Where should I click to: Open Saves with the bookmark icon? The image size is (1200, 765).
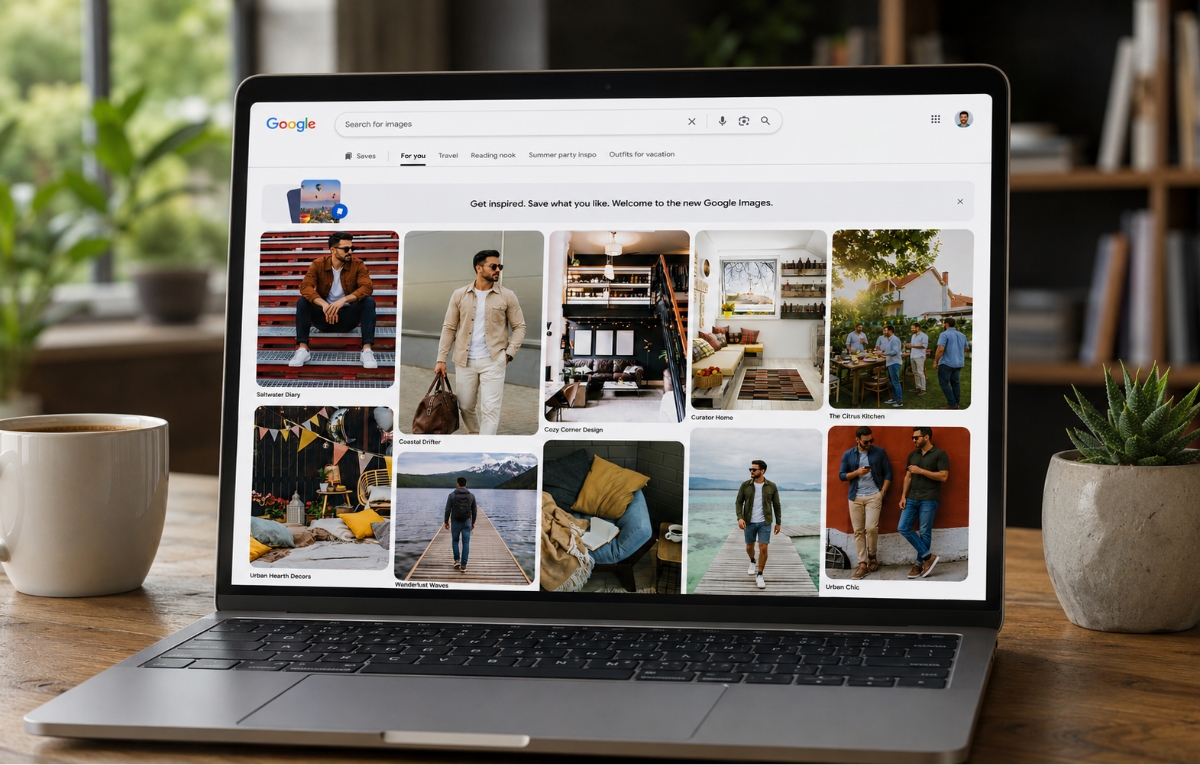coord(360,156)
